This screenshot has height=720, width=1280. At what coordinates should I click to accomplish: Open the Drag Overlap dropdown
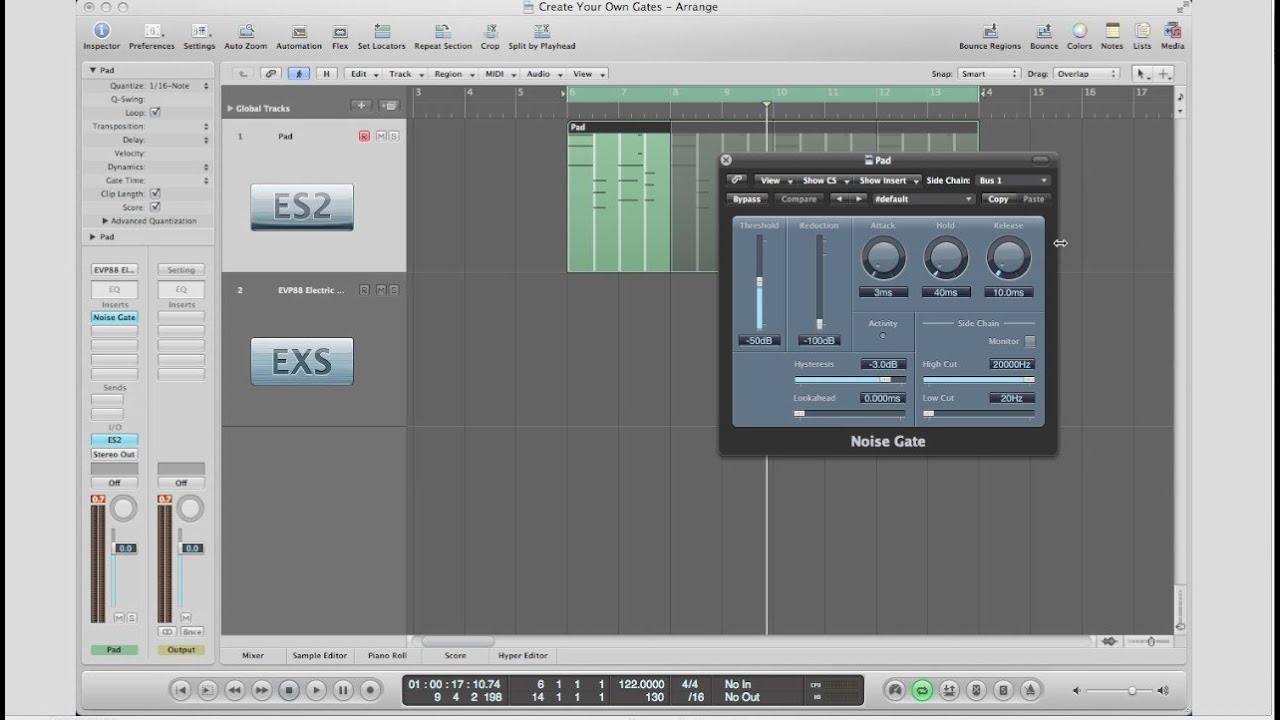point(1086,74)
